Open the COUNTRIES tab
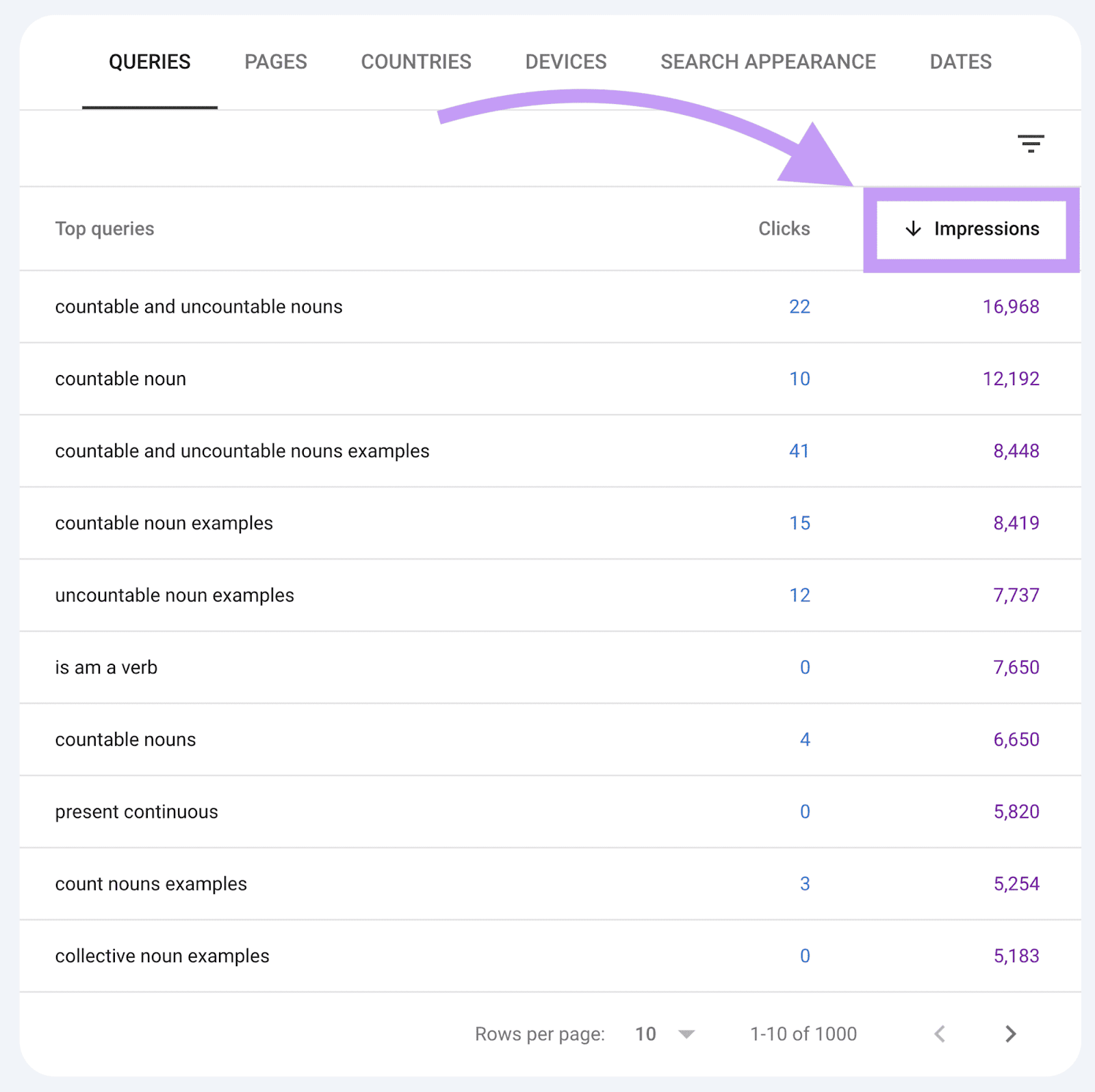Image resolution: width=1095 pixels, height=1092 pixels. tap(415, 62)
